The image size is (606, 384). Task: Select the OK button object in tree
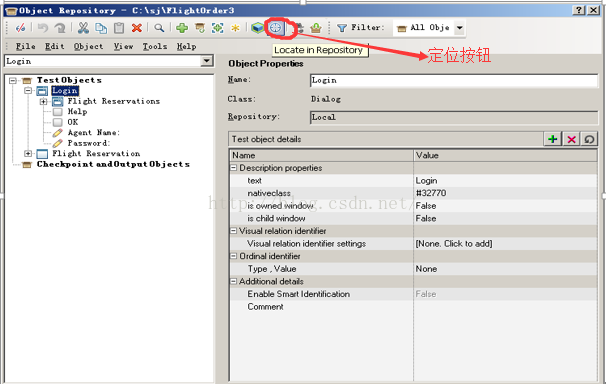(x=73, y=122)
